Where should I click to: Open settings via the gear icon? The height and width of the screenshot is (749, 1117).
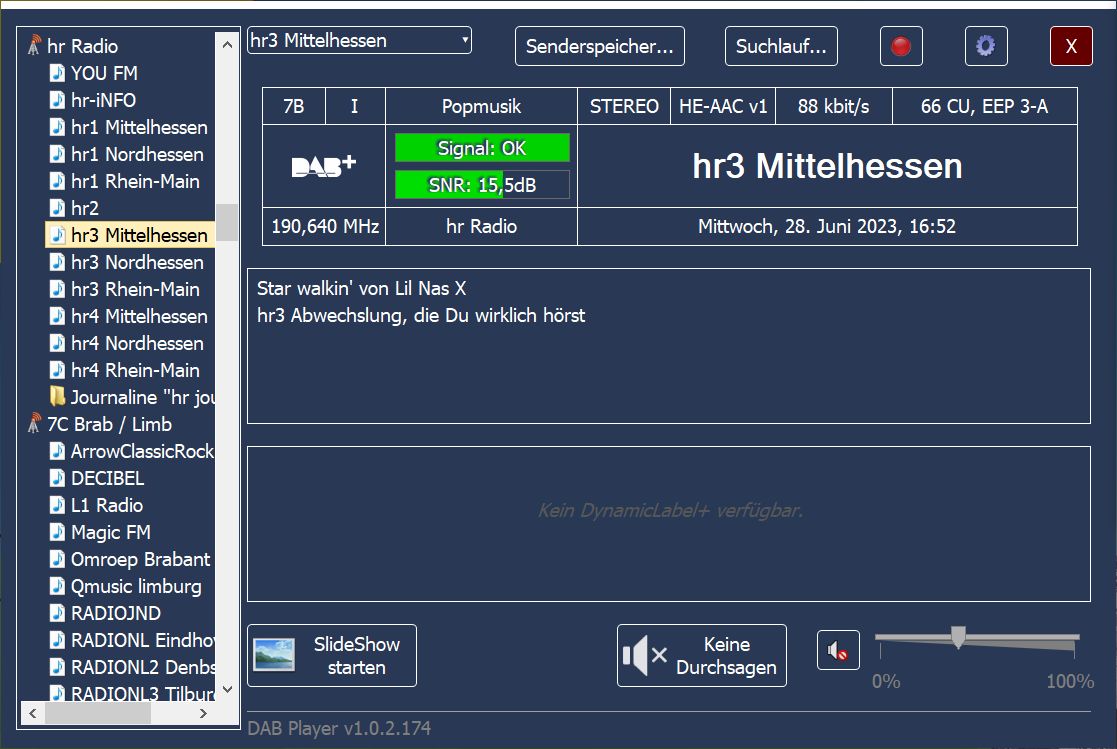pyautogui.click(x=985, y=46)
